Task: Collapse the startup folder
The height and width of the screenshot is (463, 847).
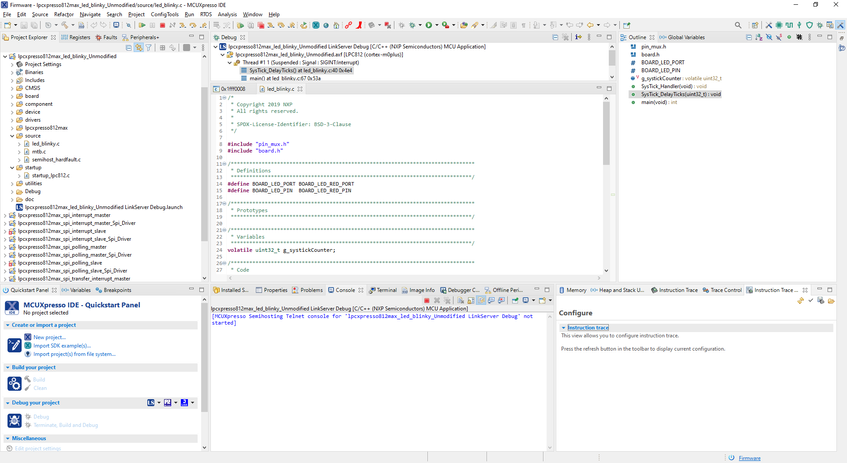Action: click(x=12, y=167)
